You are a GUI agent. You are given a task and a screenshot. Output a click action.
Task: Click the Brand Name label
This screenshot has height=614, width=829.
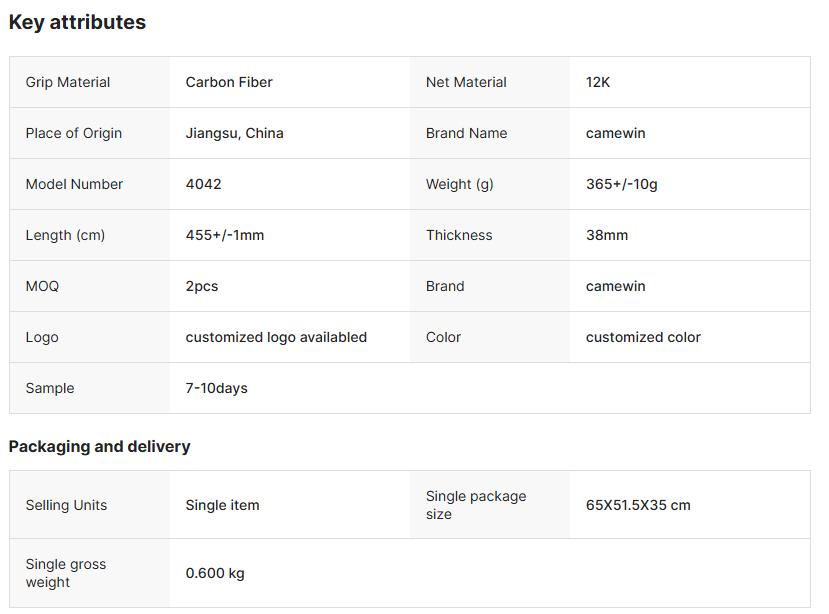point(466,133)
